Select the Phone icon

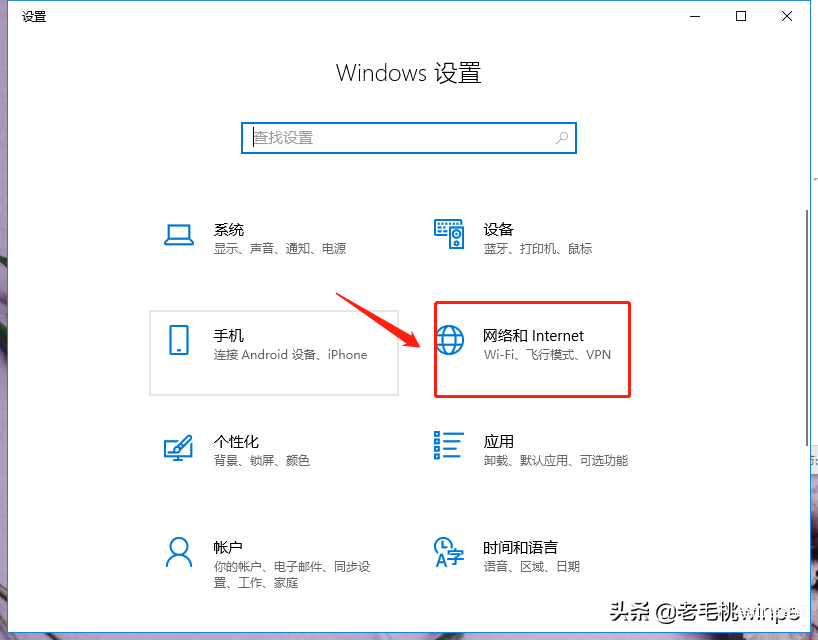tap(179, 340)
